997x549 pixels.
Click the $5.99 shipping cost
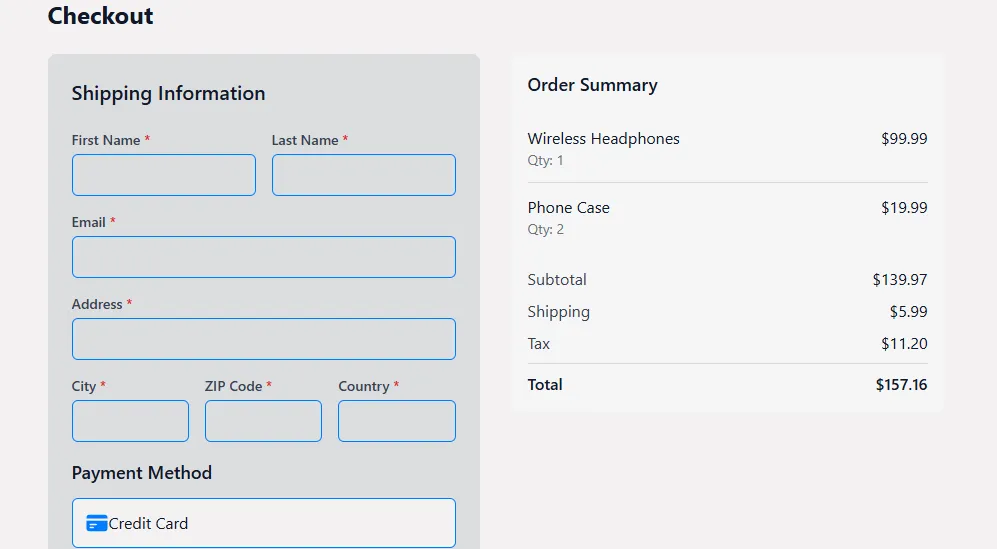click(x=908, y=312)
